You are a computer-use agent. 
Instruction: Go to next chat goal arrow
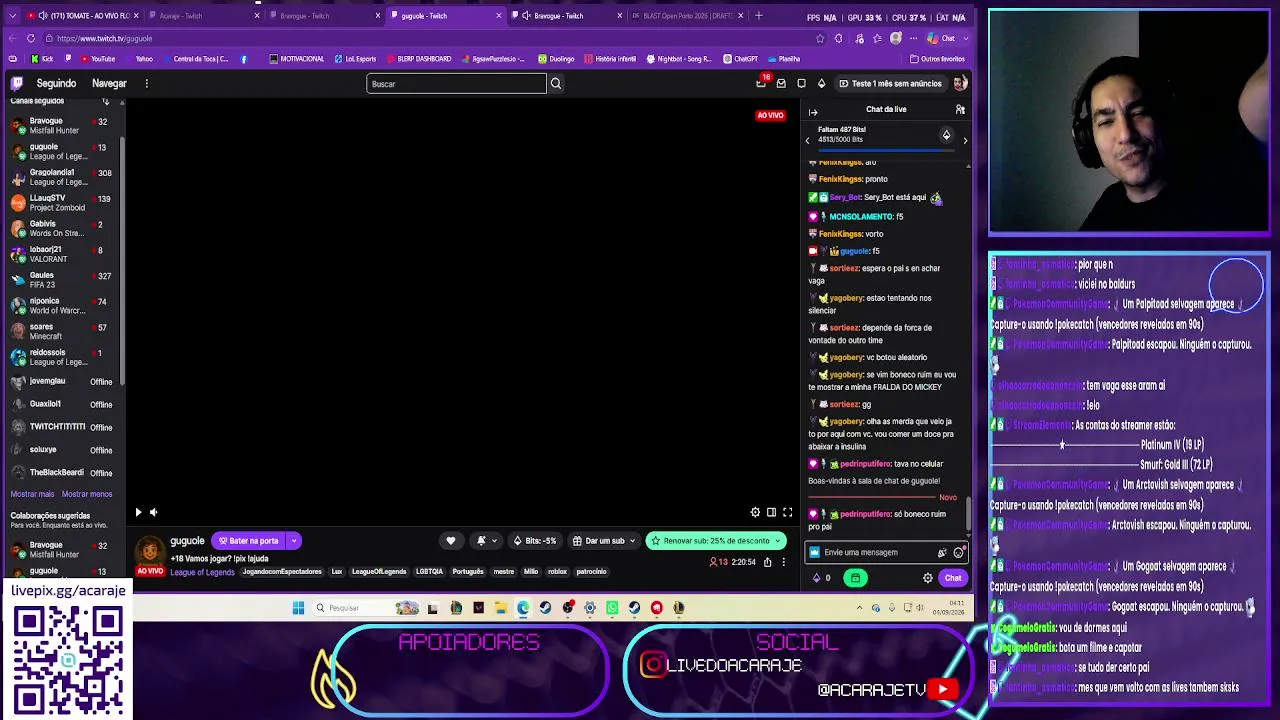(965, 141)
